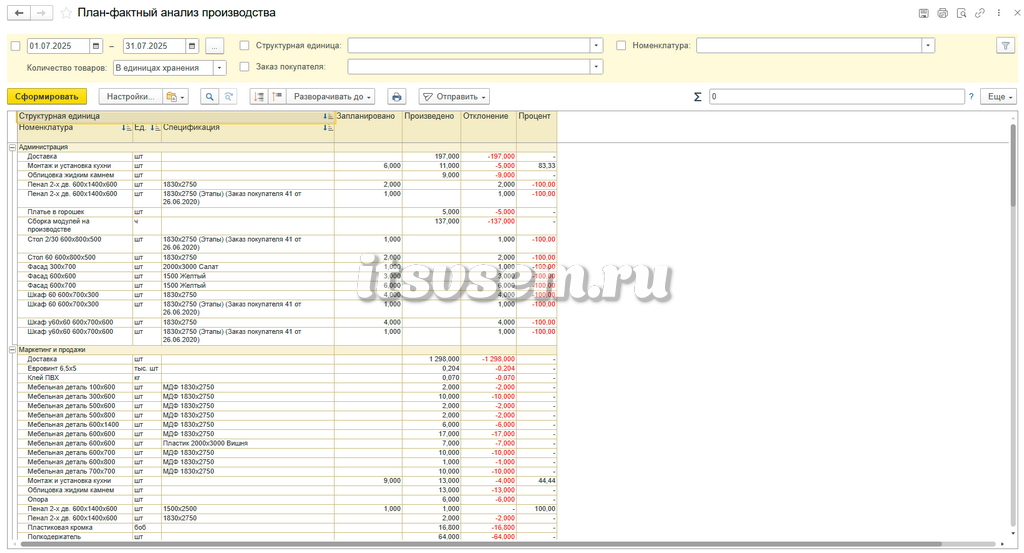Open calendar for end date 31.07.2025
The image size is (1024, 553).
coord(192,46)
